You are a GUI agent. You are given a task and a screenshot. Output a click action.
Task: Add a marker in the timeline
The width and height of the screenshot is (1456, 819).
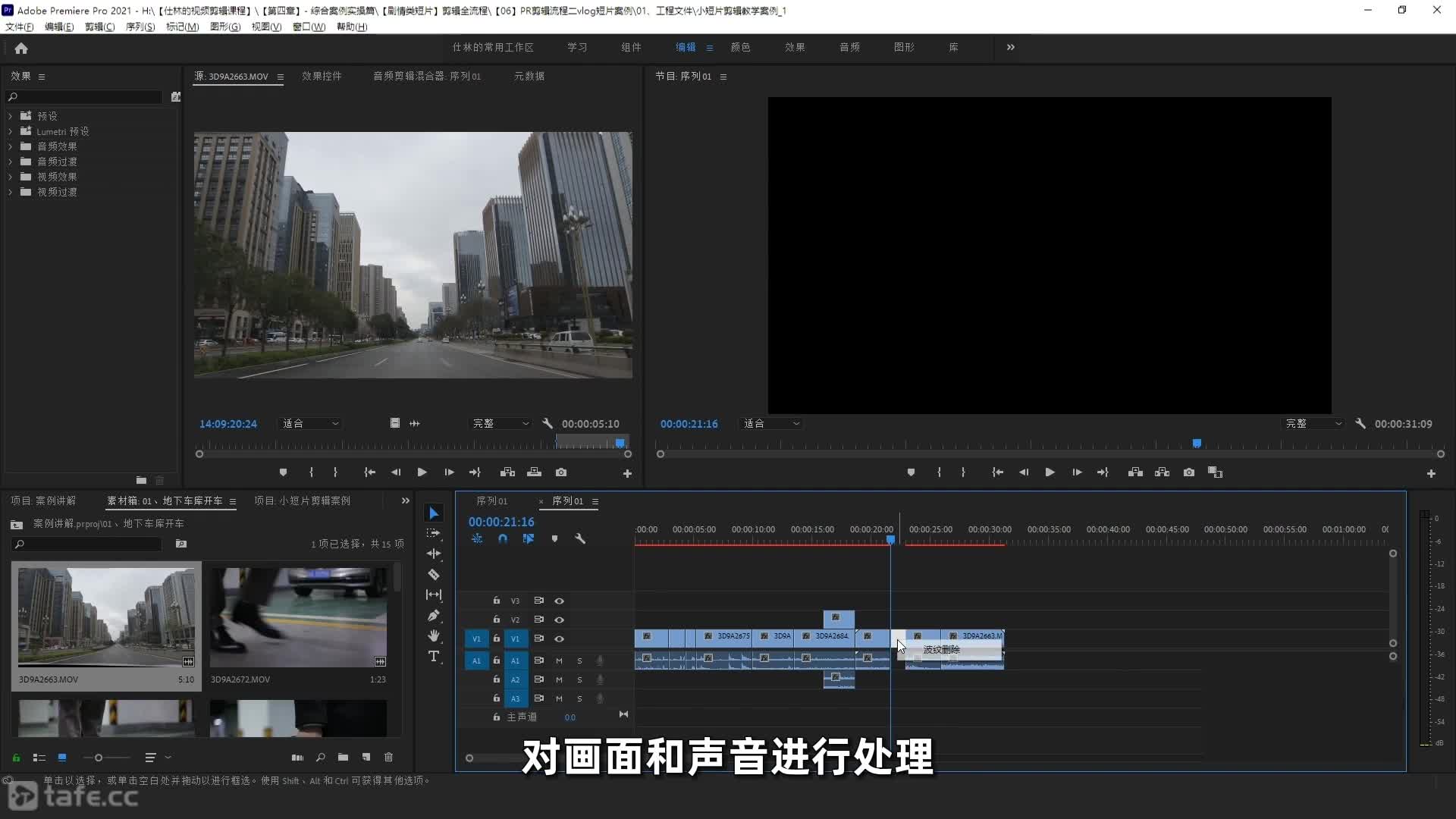[x=554, y=538]
